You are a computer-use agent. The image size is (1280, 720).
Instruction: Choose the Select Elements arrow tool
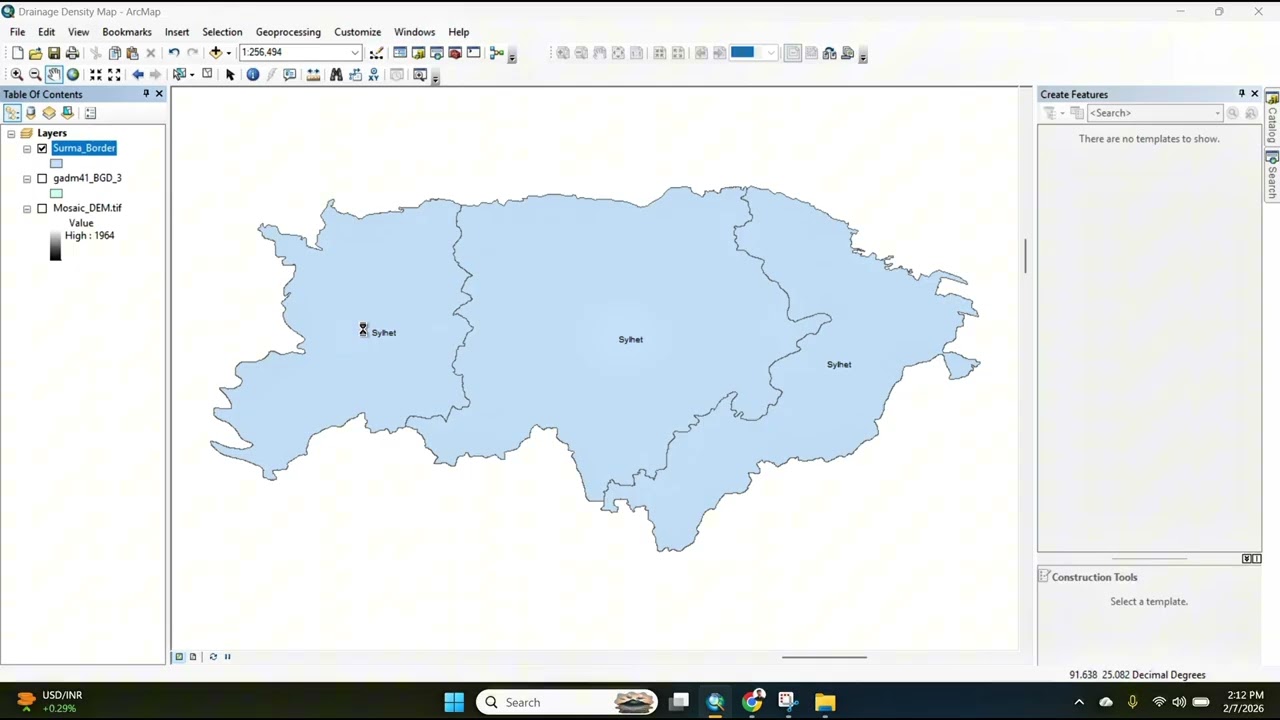pyautogui.click(x=230, y=74)
